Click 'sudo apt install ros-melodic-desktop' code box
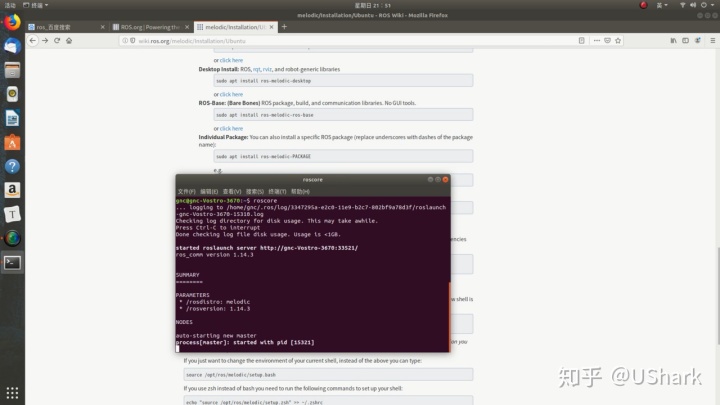 343,81
